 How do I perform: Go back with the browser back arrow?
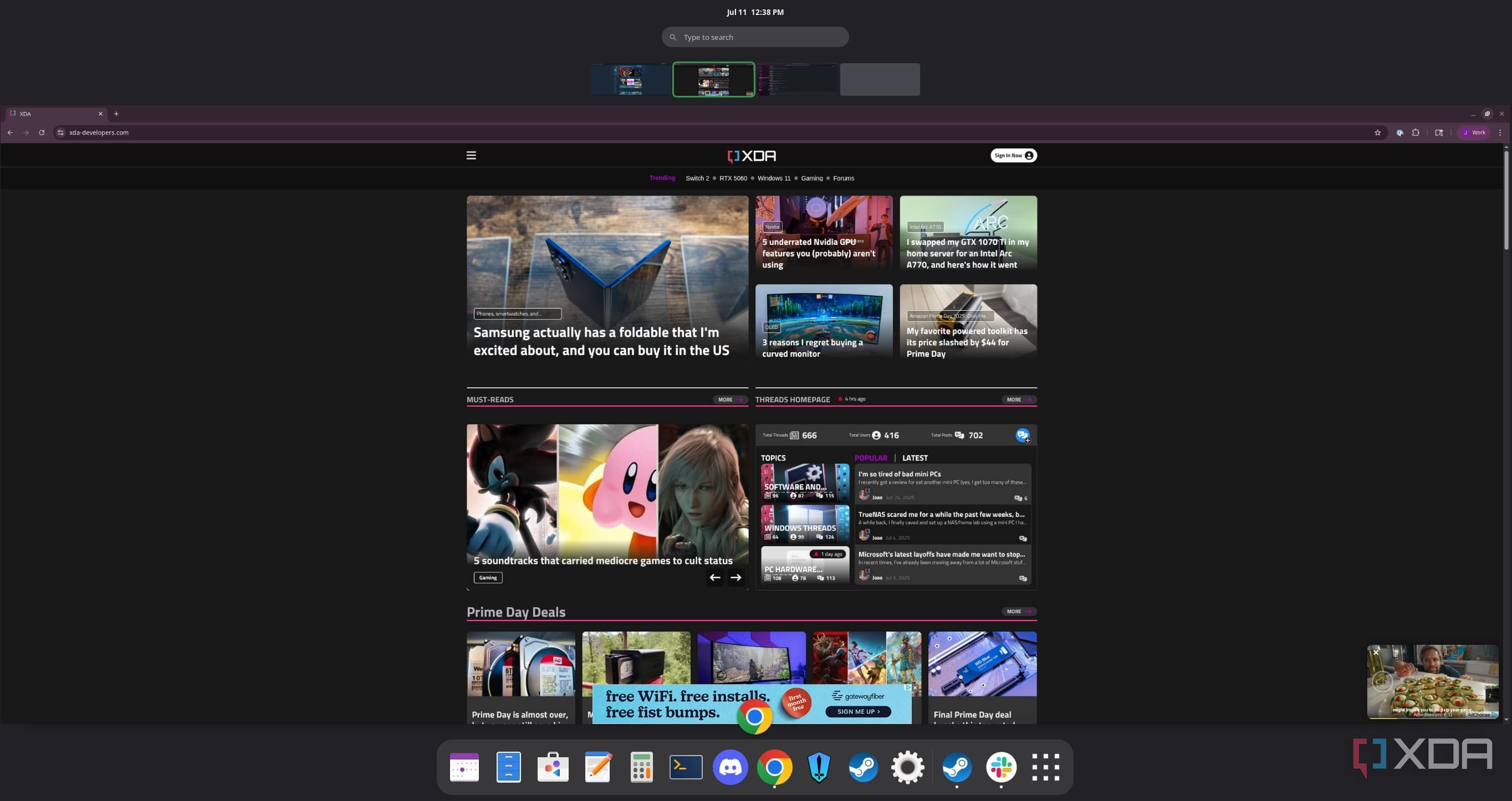point(11,132)
